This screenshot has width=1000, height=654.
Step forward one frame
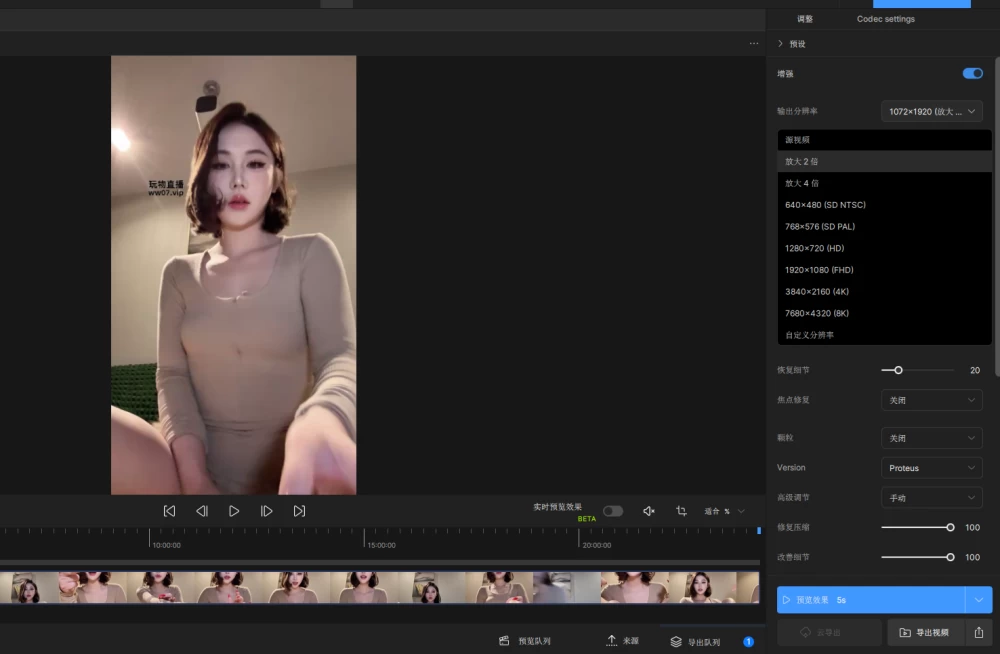click(267, 511)
